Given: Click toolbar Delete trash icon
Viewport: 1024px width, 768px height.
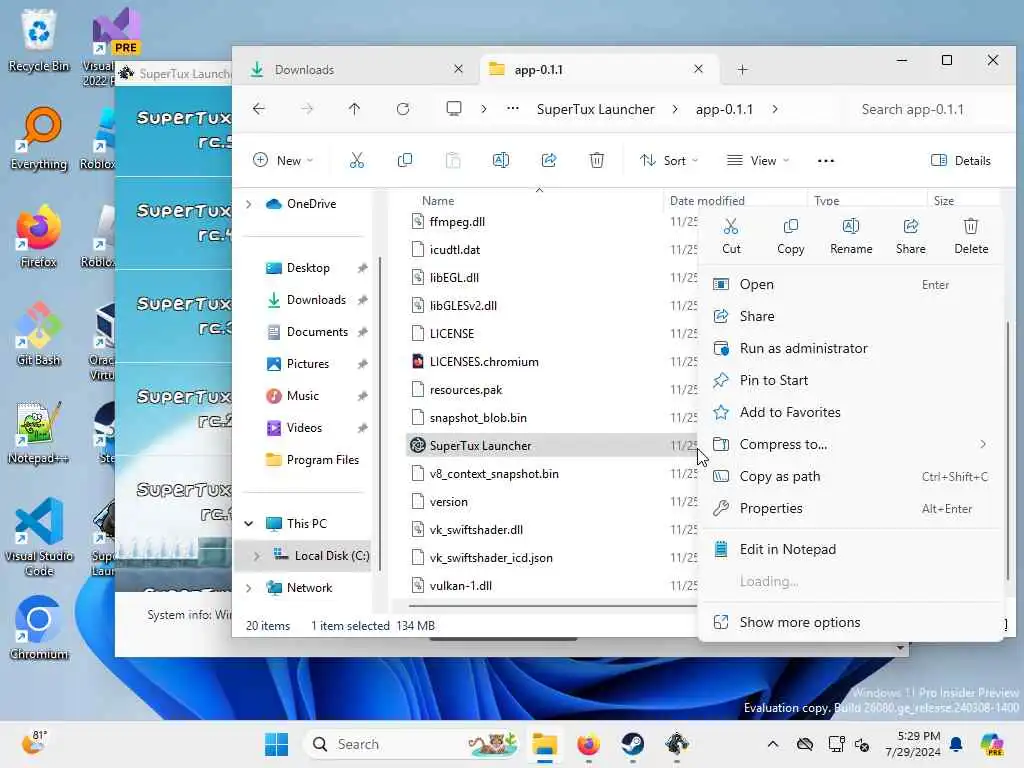Looking at the screenshot, I should click(597, 160).
